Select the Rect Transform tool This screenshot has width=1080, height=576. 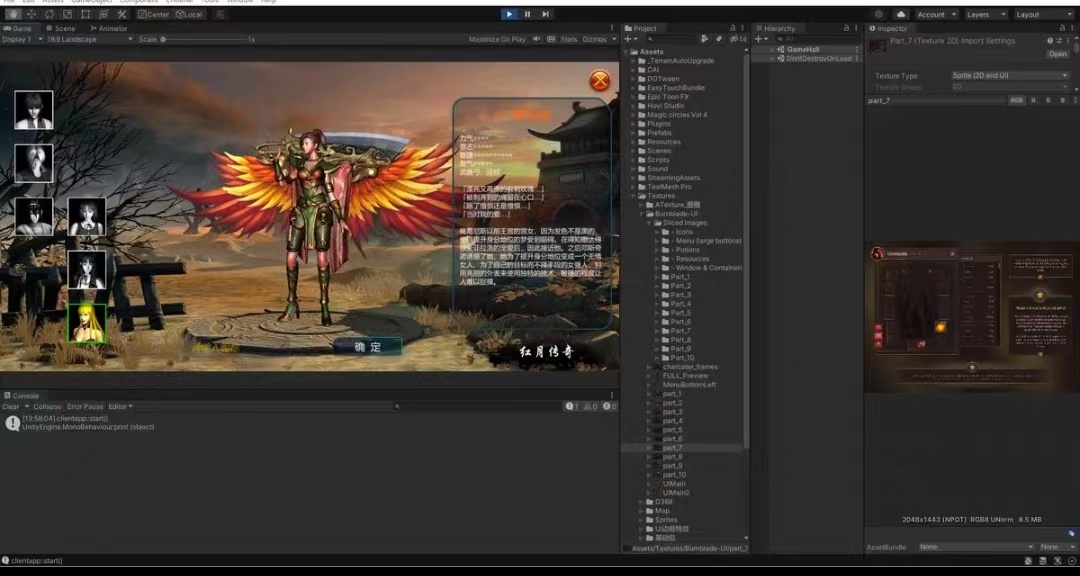point(86,15)
